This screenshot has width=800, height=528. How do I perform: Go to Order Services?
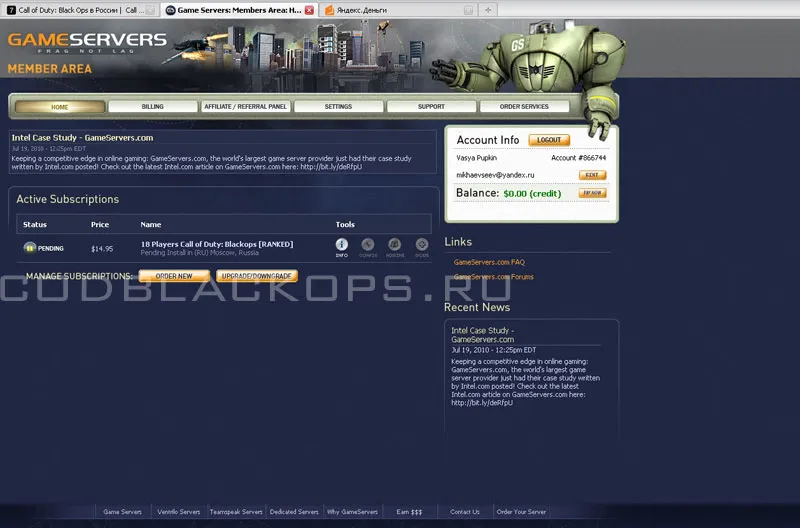[x=524, y=107]
